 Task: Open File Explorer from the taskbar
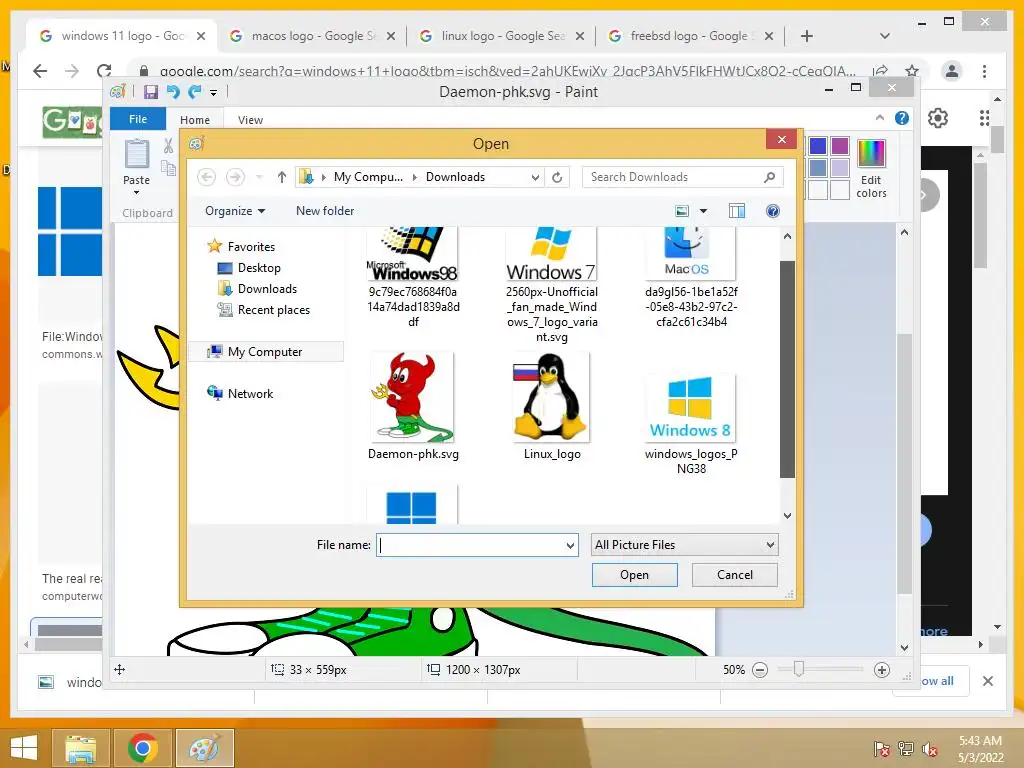click(x=80, y=747)
